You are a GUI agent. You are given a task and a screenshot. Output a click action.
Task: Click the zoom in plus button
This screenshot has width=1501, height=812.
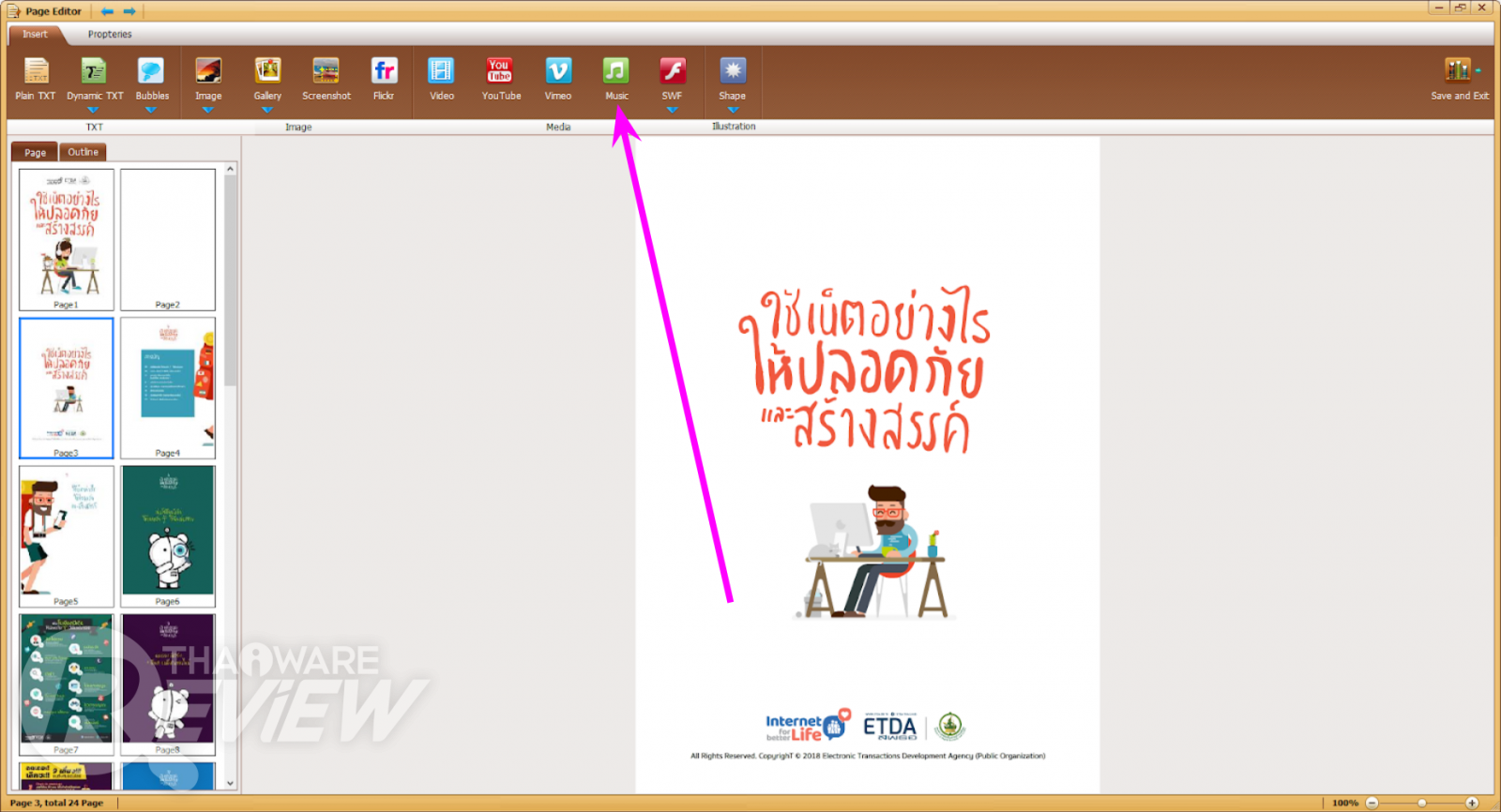point(1472,803)
